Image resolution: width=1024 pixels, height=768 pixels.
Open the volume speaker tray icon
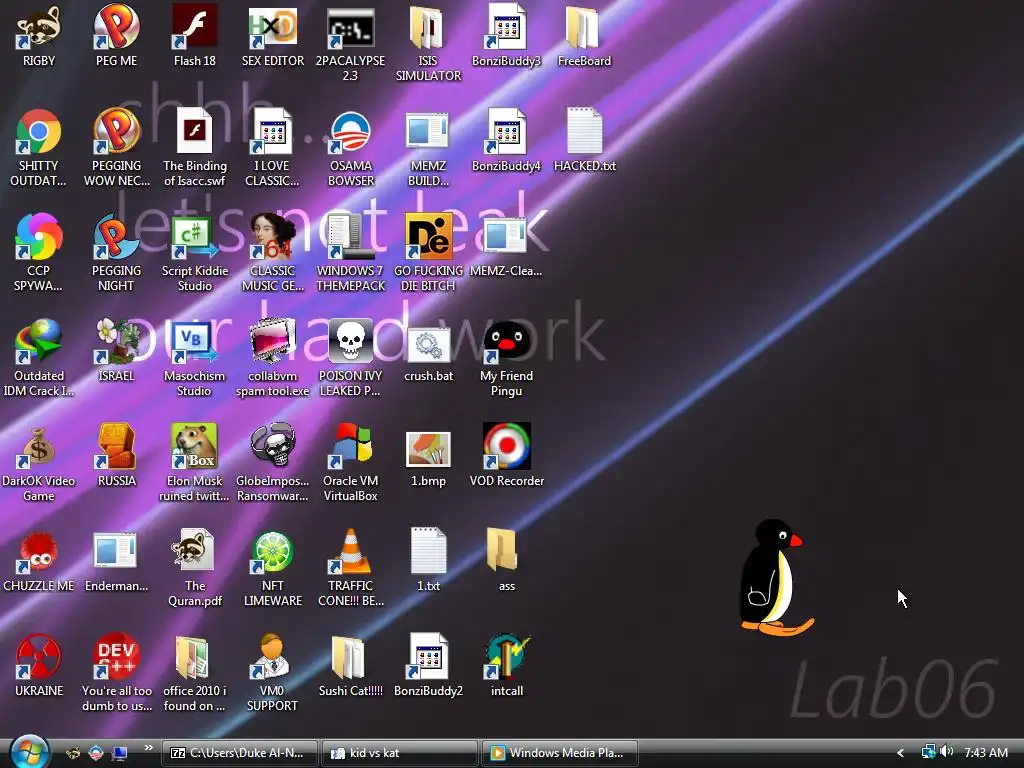point(946,752)
